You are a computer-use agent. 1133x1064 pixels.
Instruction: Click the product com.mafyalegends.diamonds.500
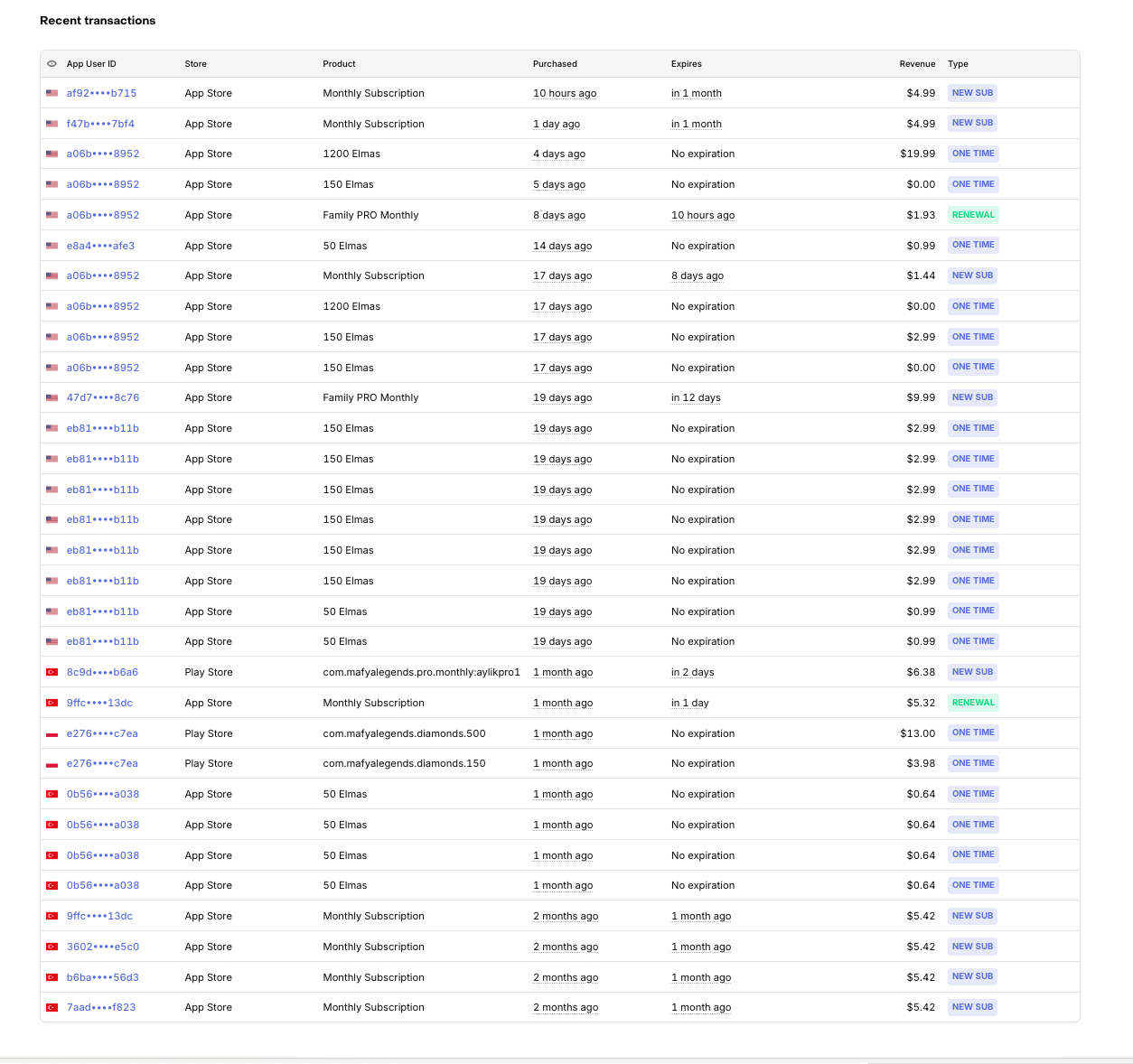pyautogui.click(x=404, y=733)
